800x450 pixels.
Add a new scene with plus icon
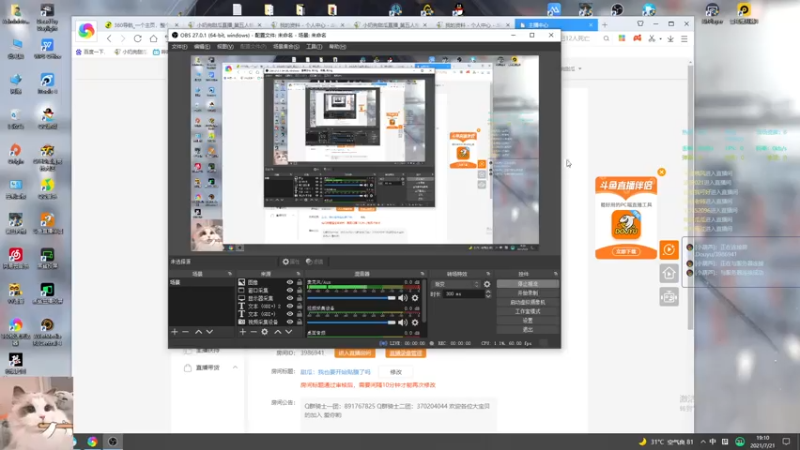174,332
